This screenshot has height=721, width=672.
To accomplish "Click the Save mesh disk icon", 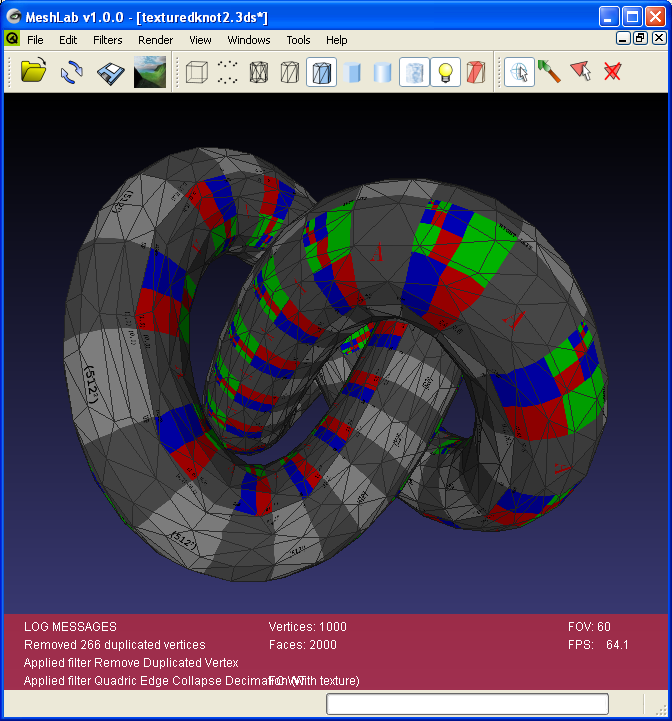I will pos(109,72).
